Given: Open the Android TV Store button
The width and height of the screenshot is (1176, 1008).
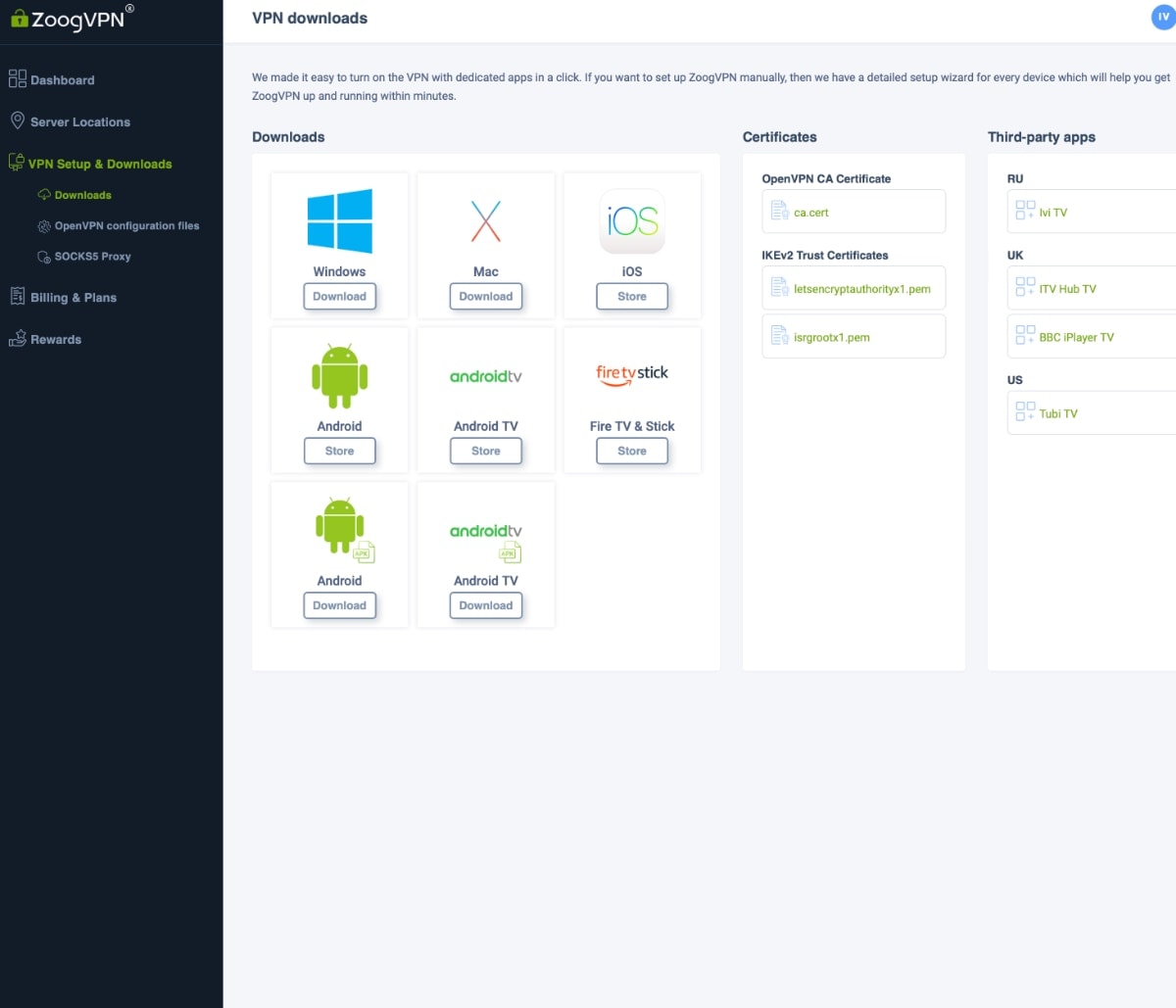Looking at the screenshot, I should click(486, 452).
